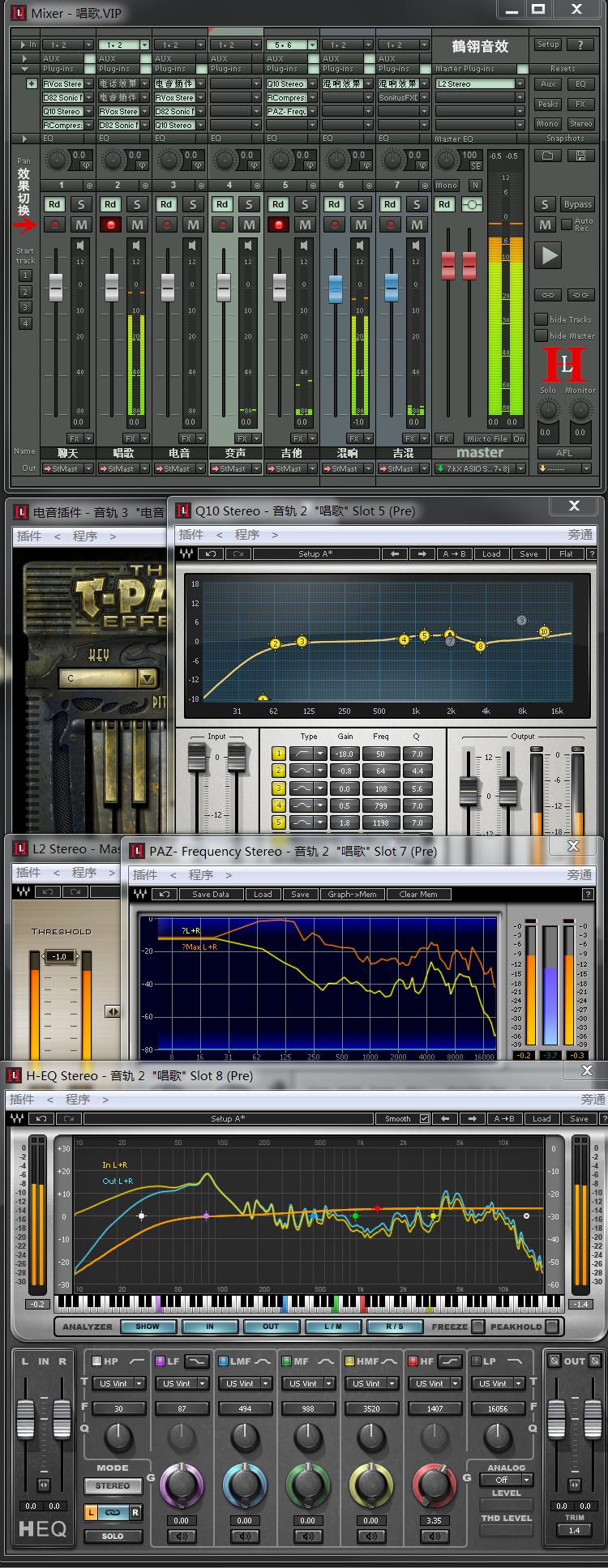Click the H-EQ SOLO button
This screenshot has width=608, height=1568.
(113, 1536)
